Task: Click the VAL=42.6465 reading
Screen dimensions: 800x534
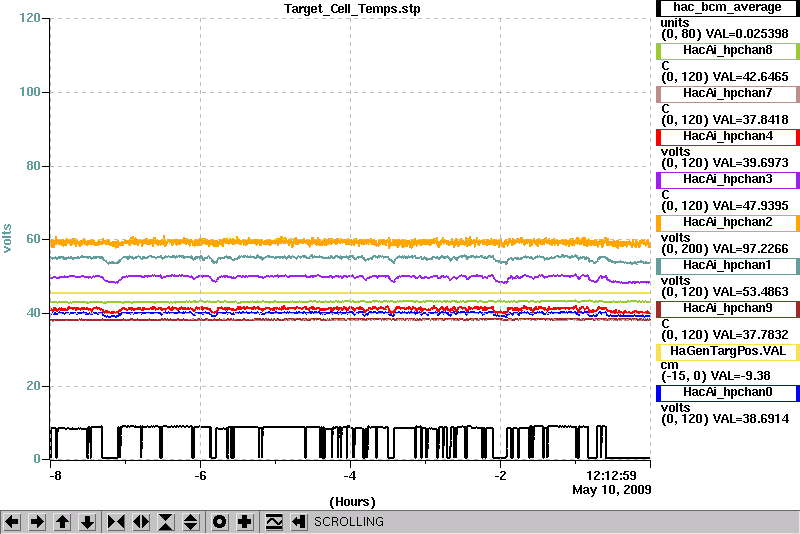Action: pos(751,77)
